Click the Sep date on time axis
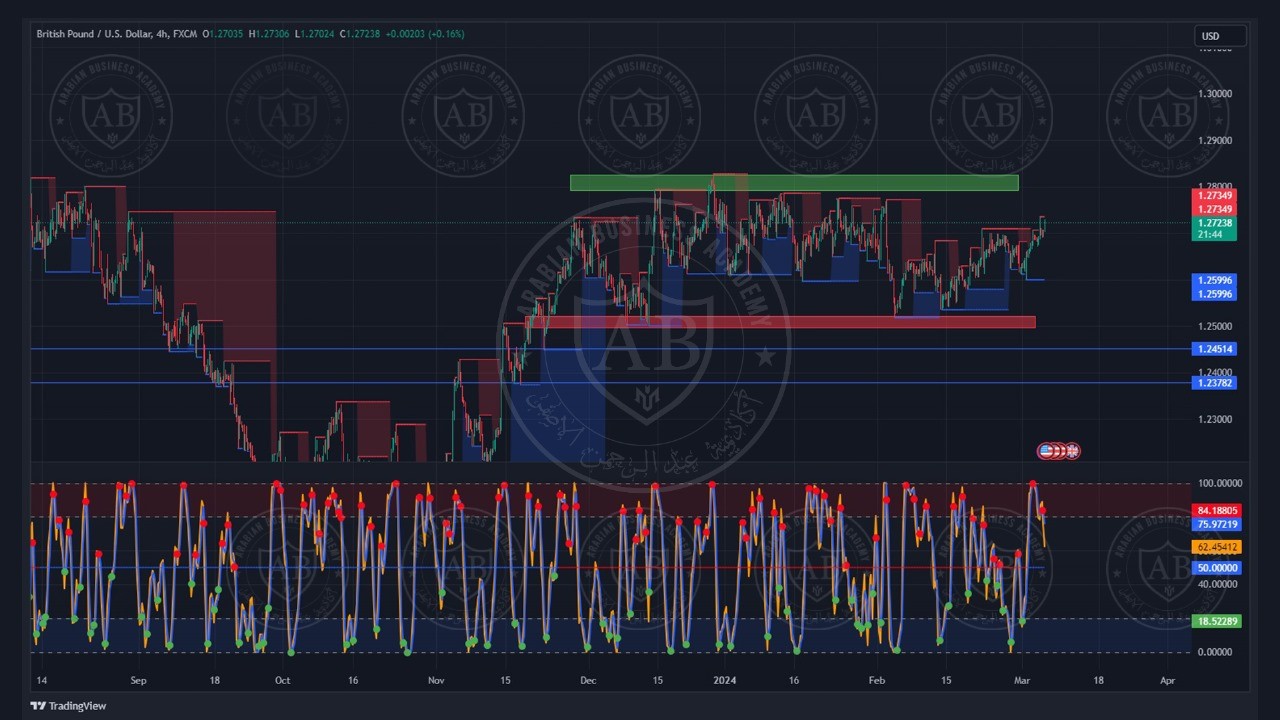Image resolution: width=1280 pixels, height=720 pixels. pyautogui.click(x=138, y=680)
